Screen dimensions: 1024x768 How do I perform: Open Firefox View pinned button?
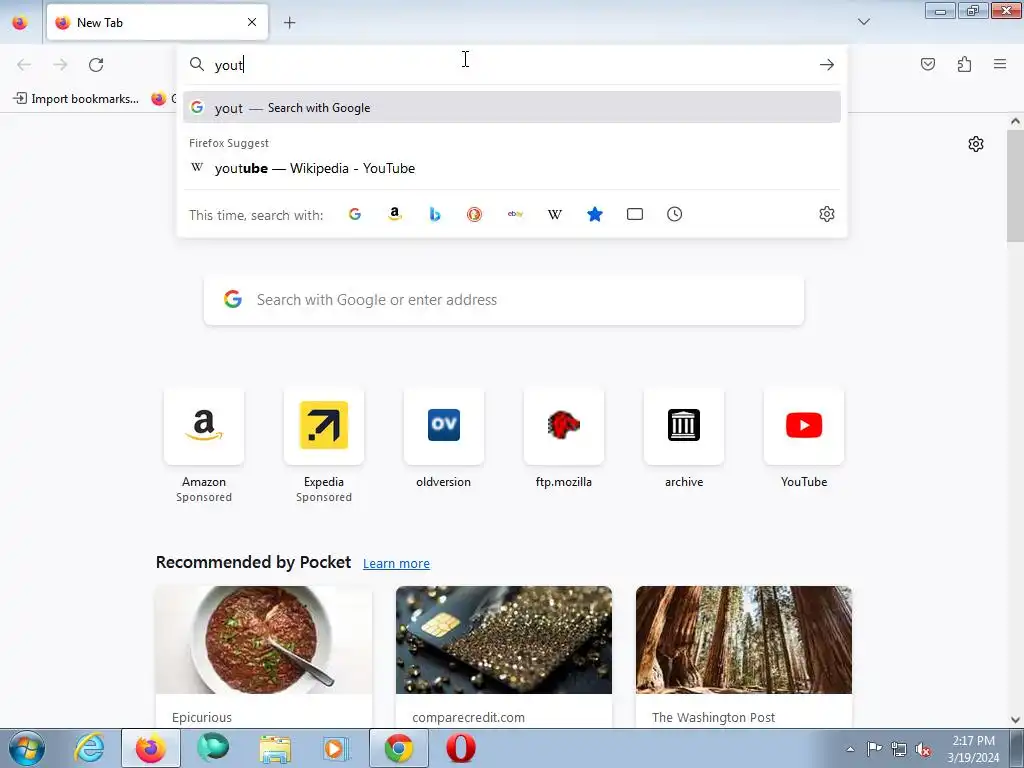click(20, 22)
